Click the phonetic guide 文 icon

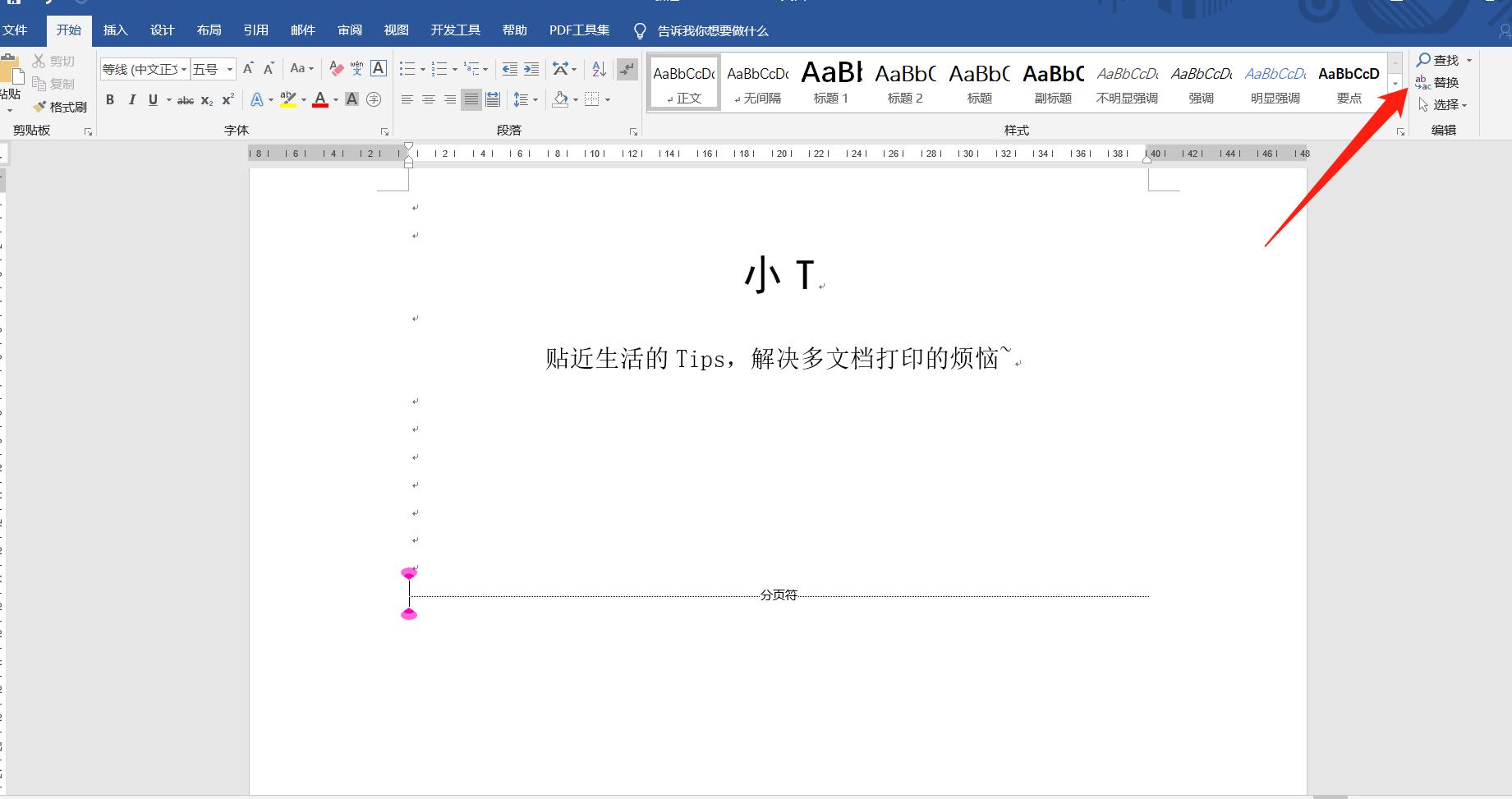point(356,69)
